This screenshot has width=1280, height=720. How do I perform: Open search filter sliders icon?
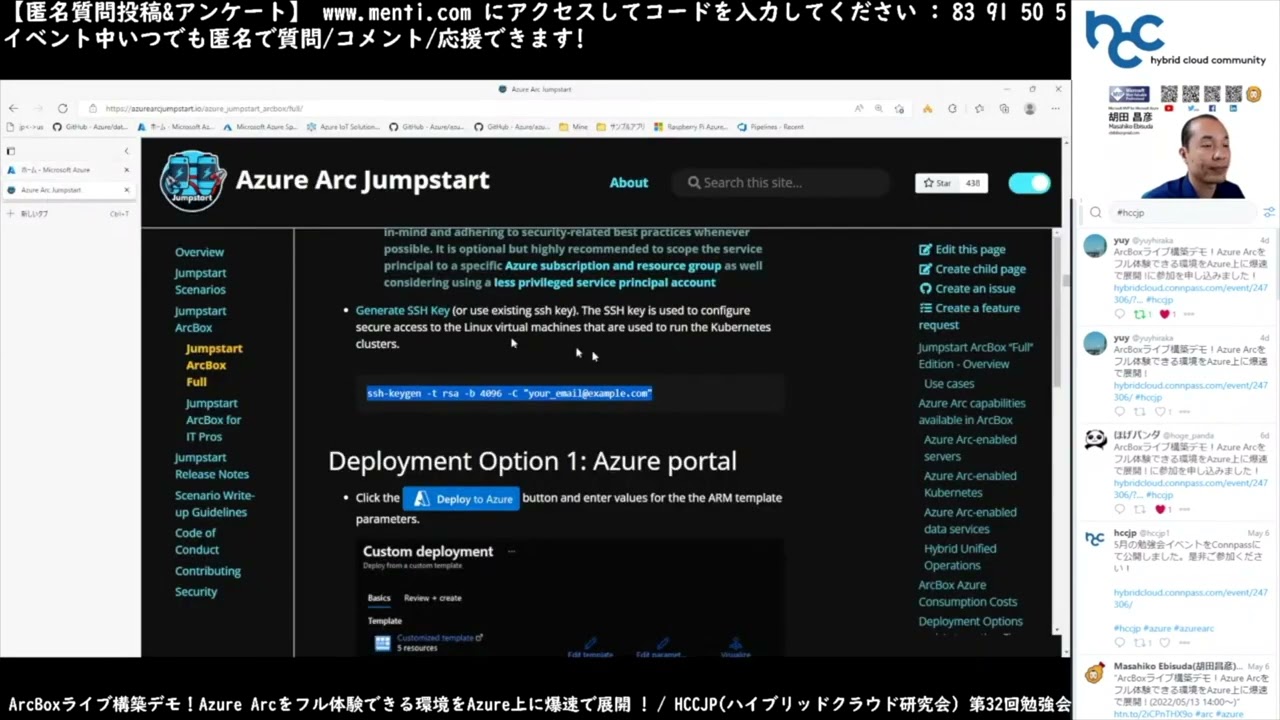(x=1269, y=212)
